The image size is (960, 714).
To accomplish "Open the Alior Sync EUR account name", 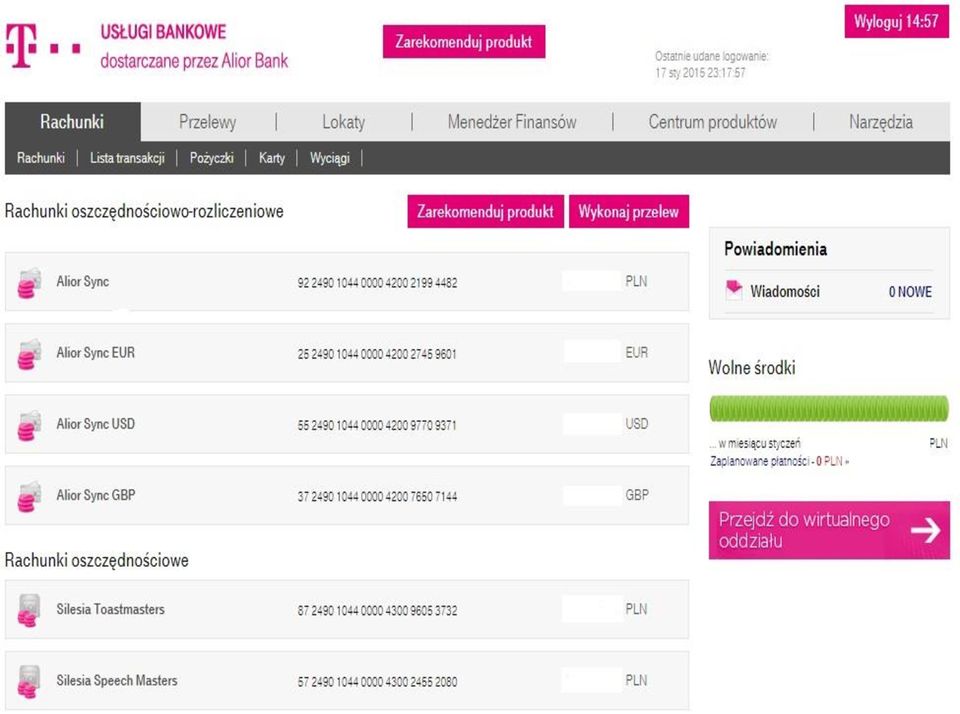I will (96, 353).
